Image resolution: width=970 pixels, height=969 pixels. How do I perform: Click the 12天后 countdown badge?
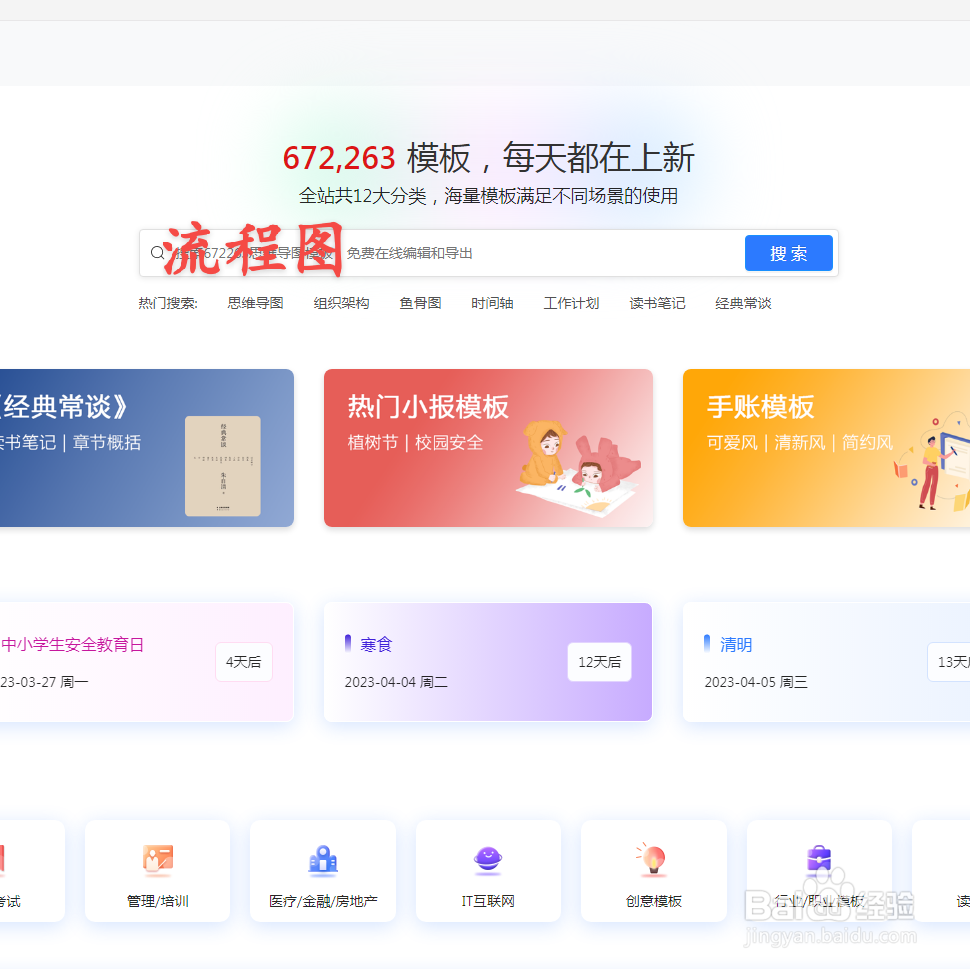coord(599,662)
